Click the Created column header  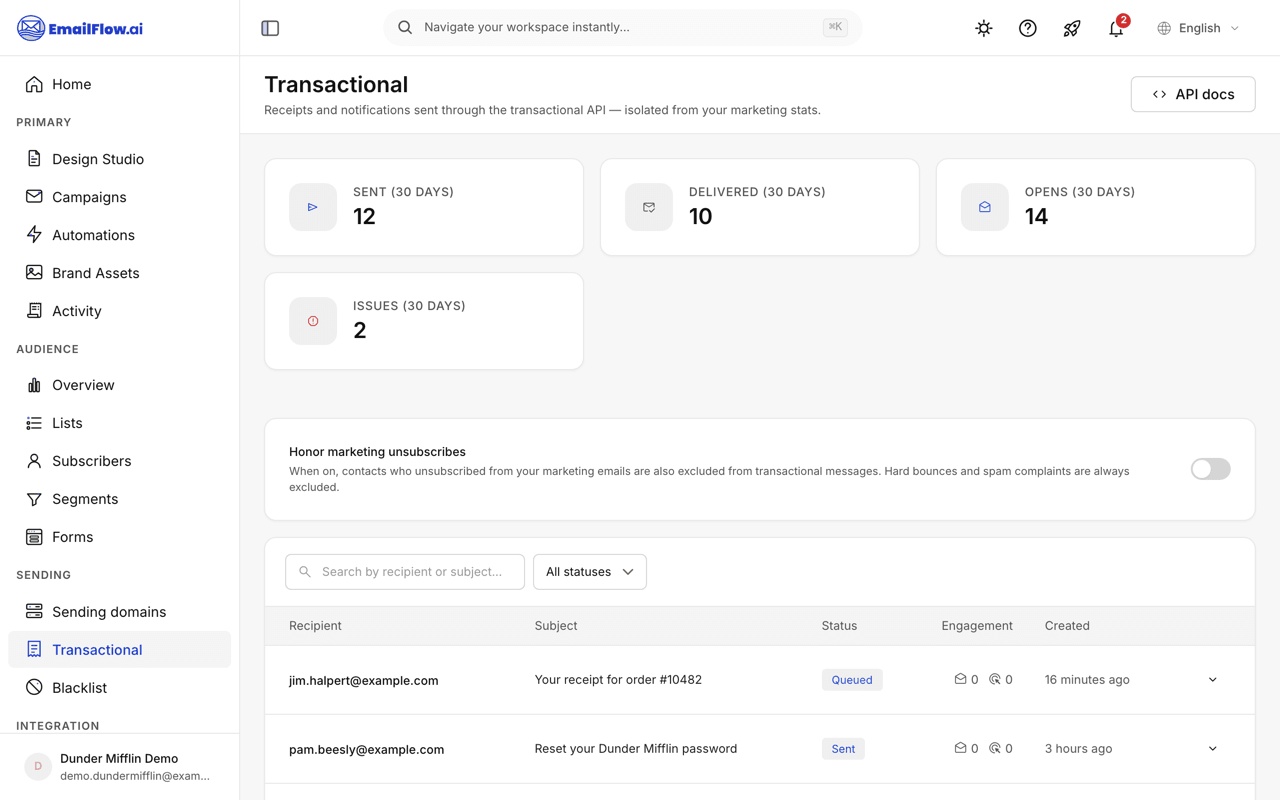(1067, 626)
